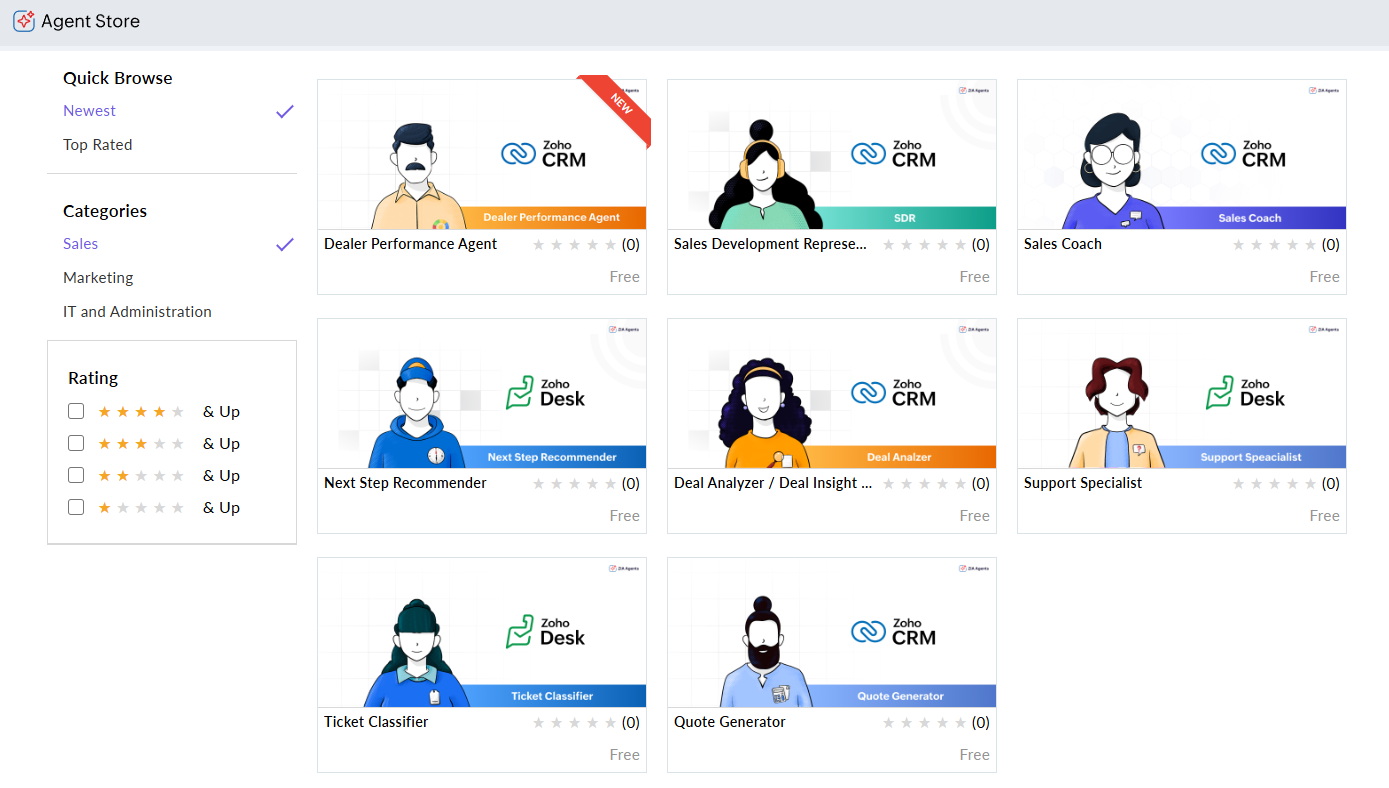Click the Zoho Desk logo on Next Step Recommender card
This screenshot has height=788, width=1389.
545,392
